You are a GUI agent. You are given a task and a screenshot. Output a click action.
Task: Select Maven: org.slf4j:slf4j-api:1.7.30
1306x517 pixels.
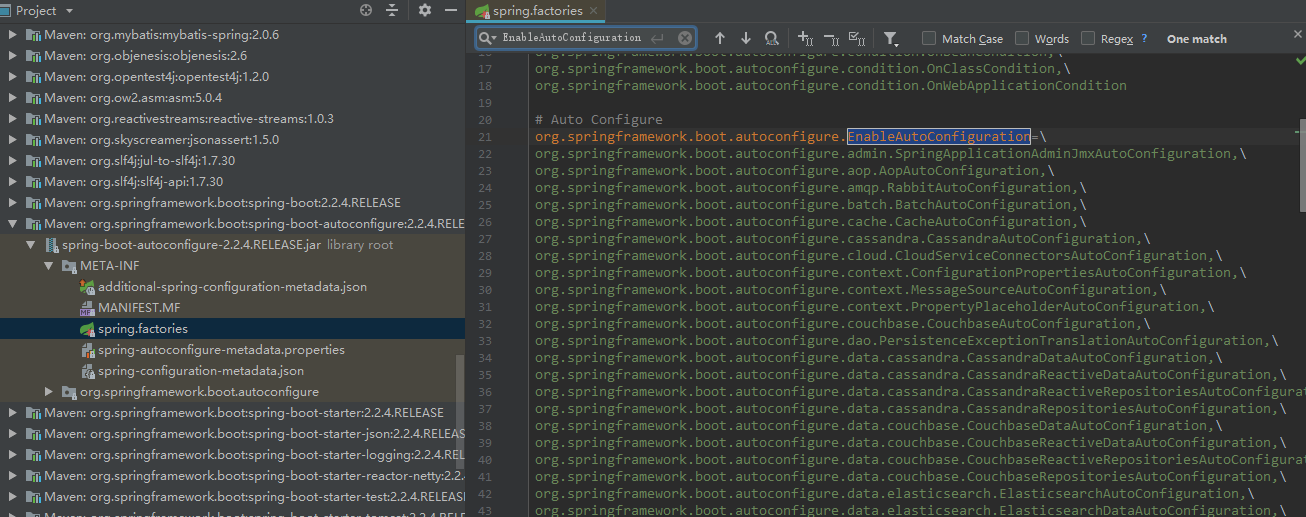[133, 182]
